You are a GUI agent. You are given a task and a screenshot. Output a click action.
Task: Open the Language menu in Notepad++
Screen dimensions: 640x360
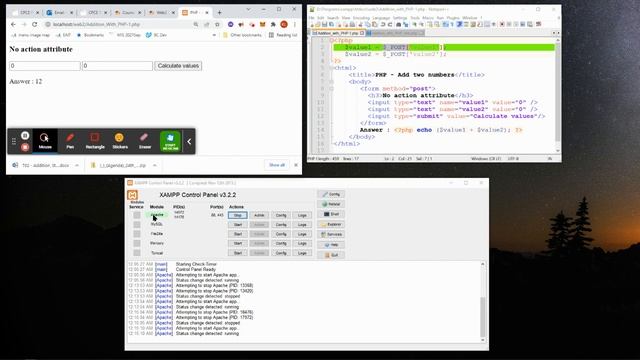pyautogui.click(x=381, y=18)
